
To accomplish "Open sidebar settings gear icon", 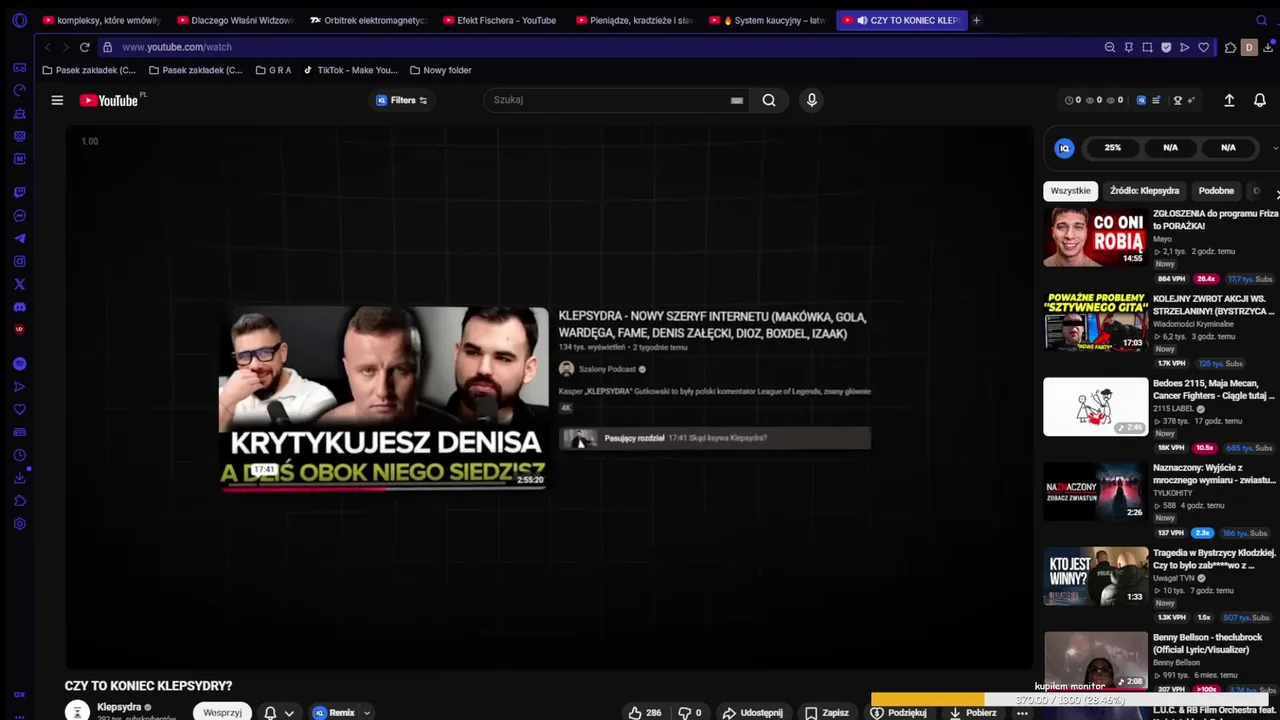I will (19, 524).
